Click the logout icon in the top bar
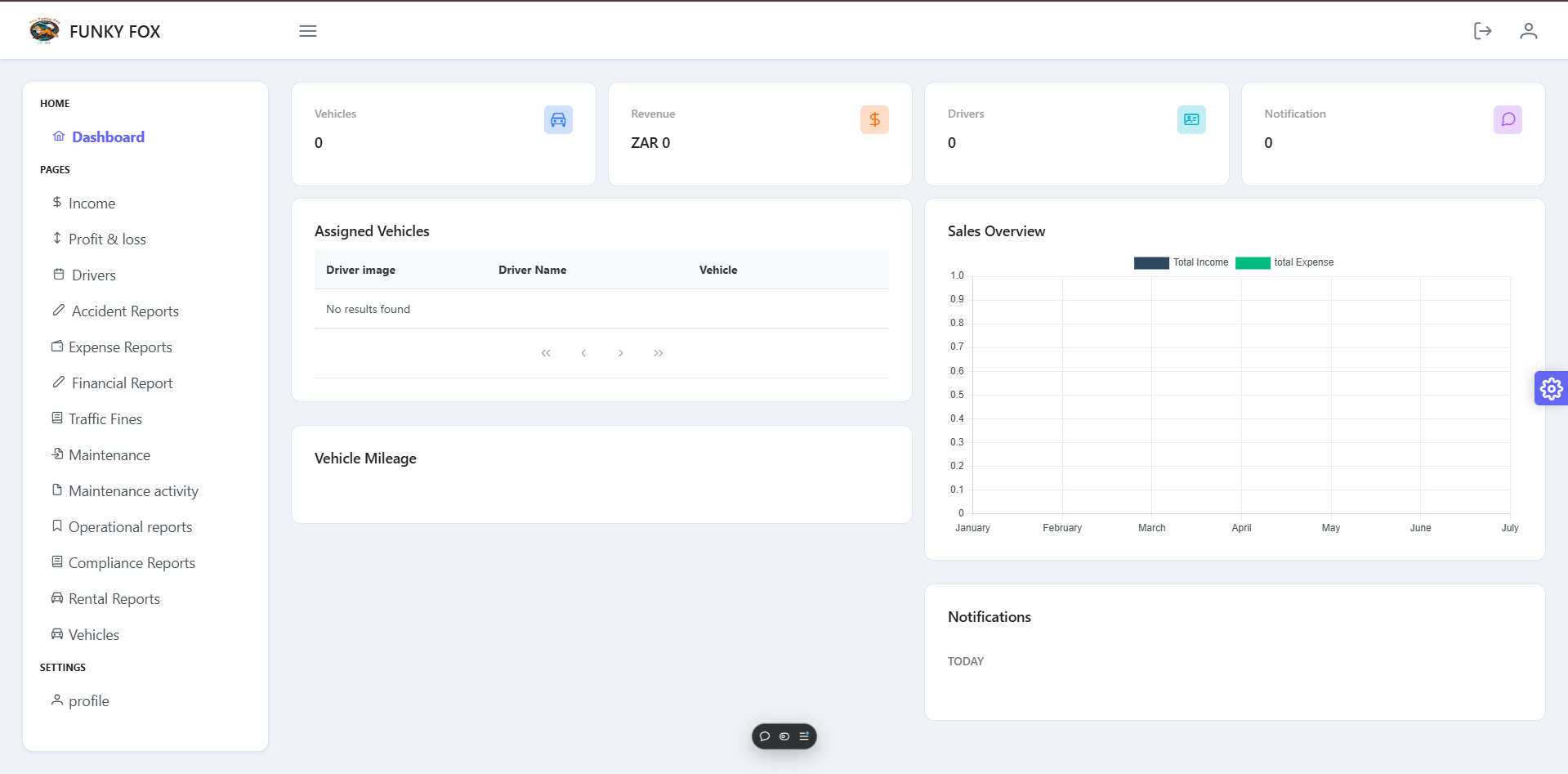The height and width of the screenshot is (774, 1568). point(1482,30)
